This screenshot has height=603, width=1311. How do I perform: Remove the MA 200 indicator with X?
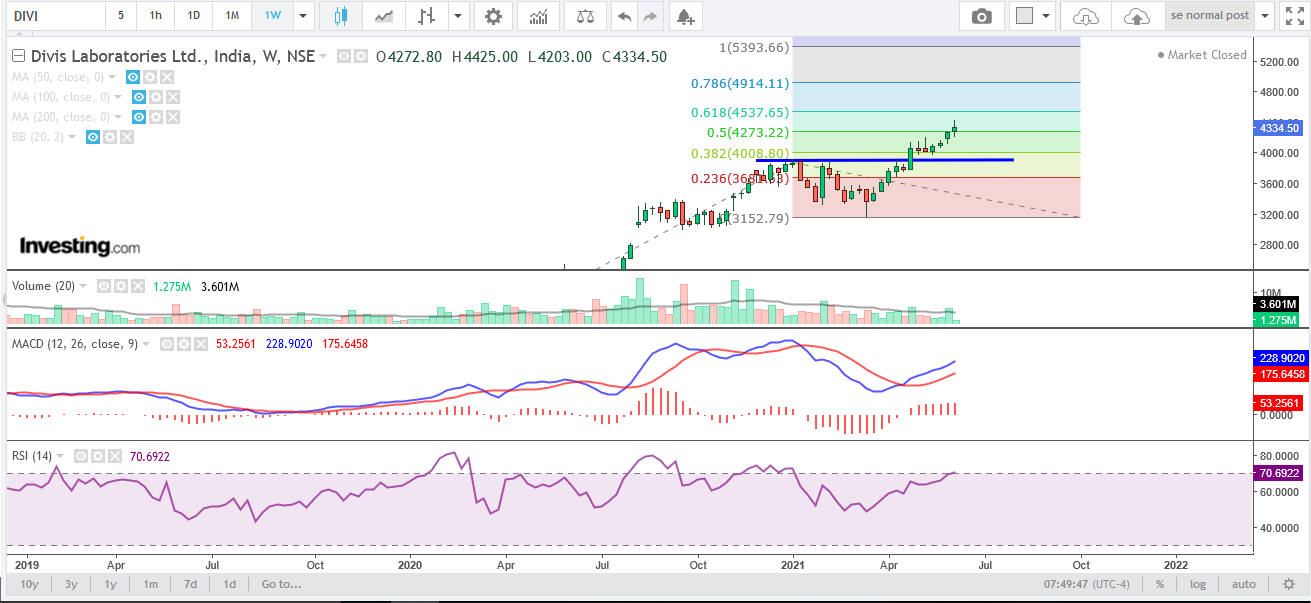tap(172, 117)
